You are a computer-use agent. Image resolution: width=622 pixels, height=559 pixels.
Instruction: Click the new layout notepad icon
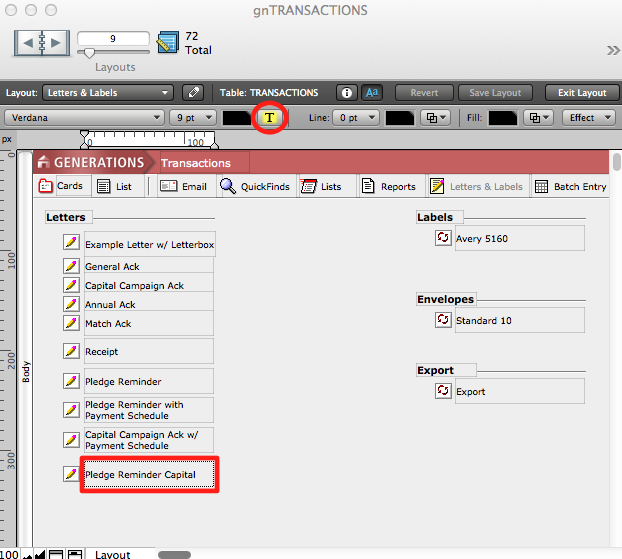pyautogui.click(x=168, y=42)
